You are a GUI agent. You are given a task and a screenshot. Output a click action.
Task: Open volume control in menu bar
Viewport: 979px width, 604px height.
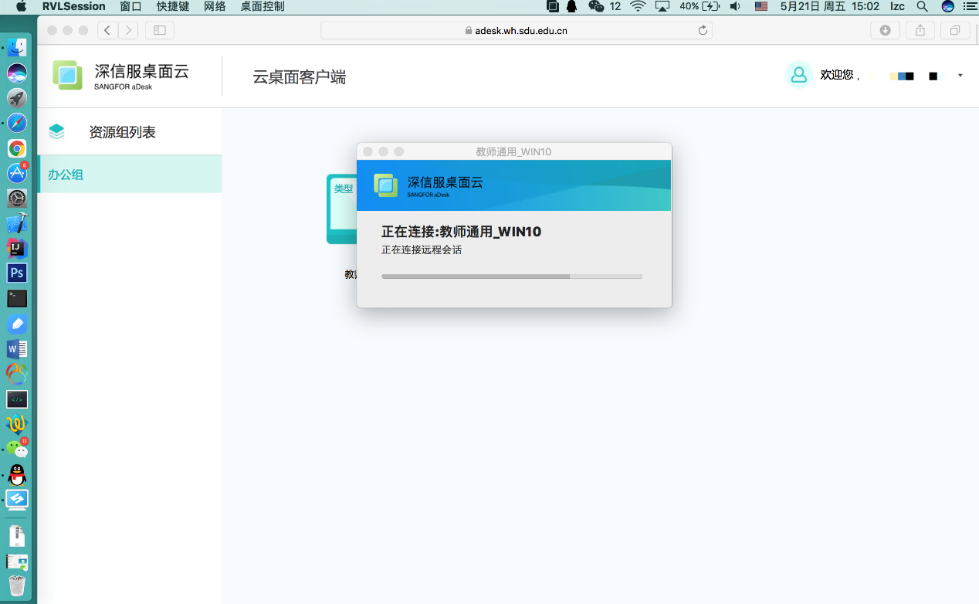click(x=735, y=6)
